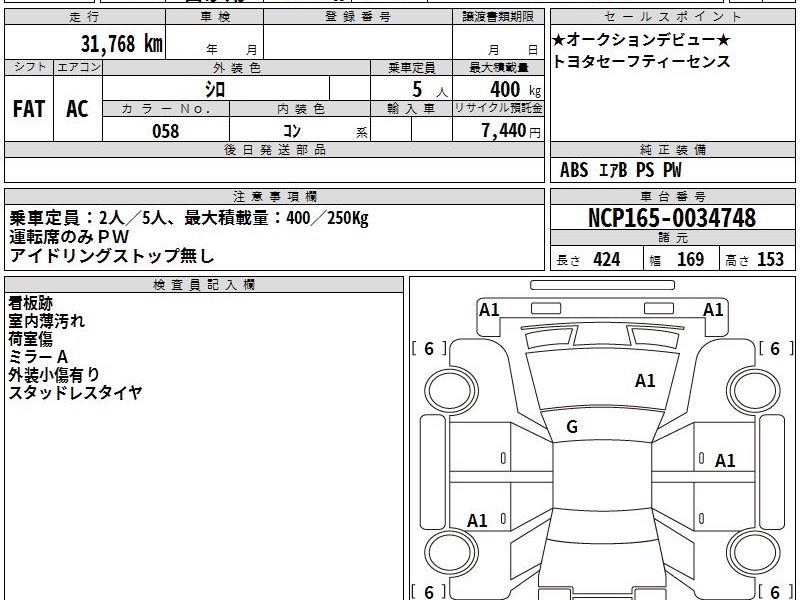Click the 諸元 header

point(672,238)
